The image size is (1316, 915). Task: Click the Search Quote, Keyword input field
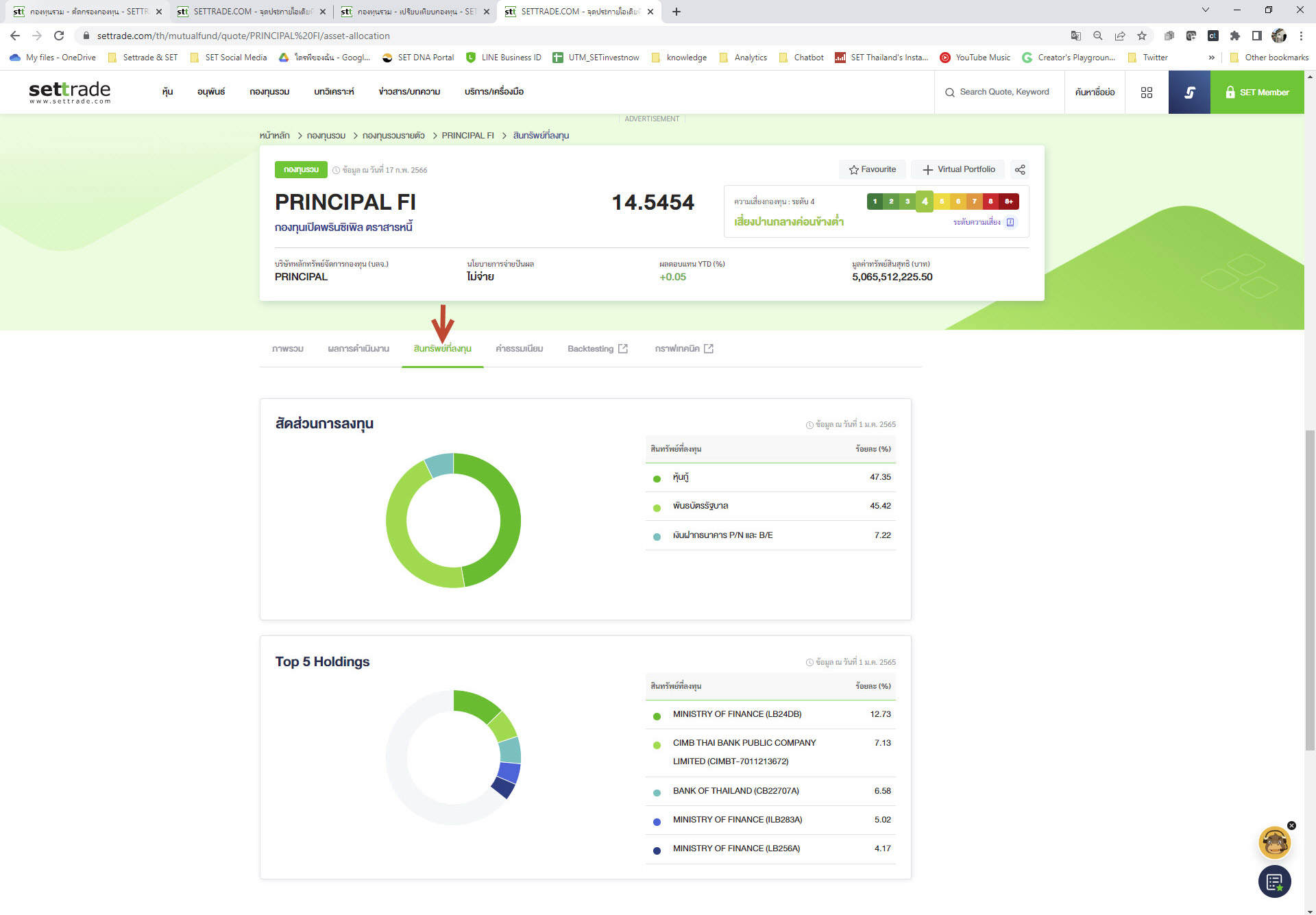(1001, 92)
